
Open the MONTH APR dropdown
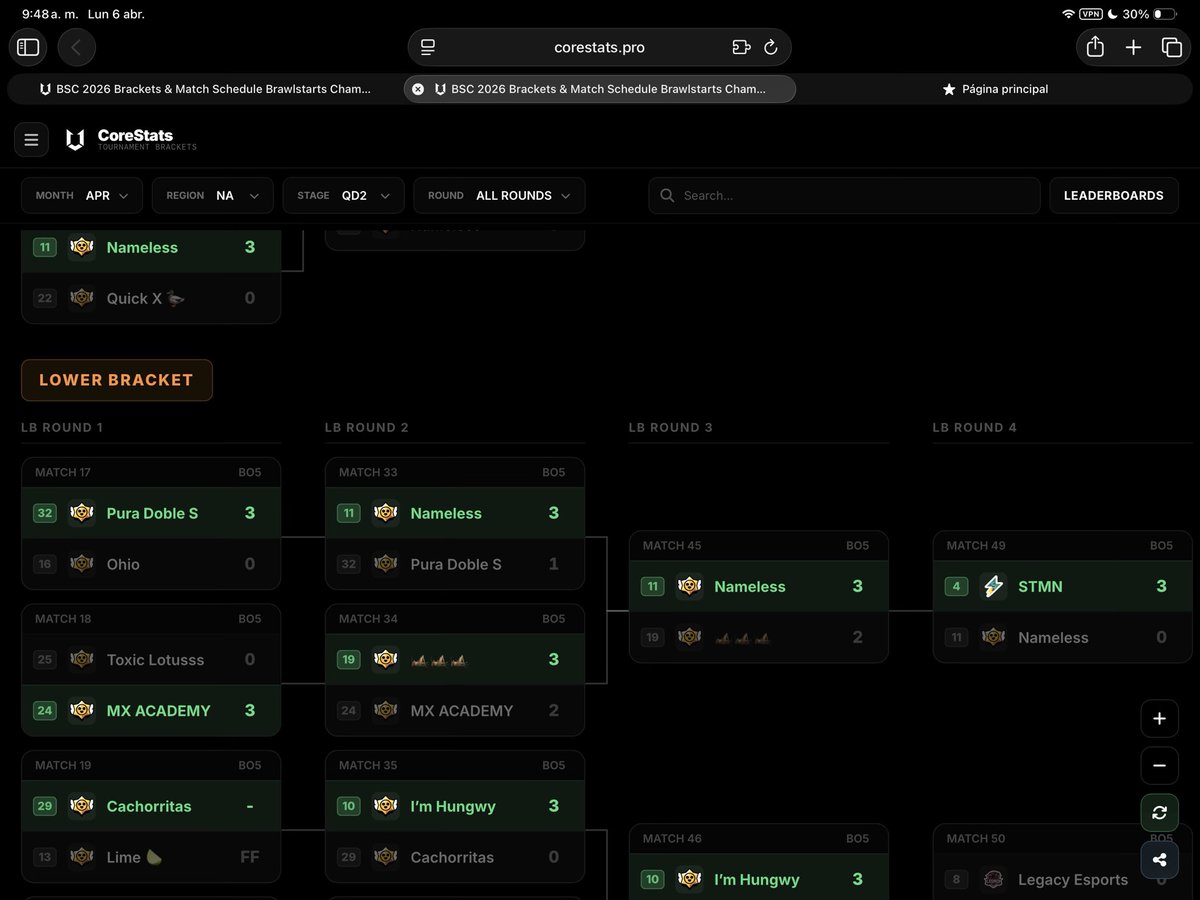[82, 196]
